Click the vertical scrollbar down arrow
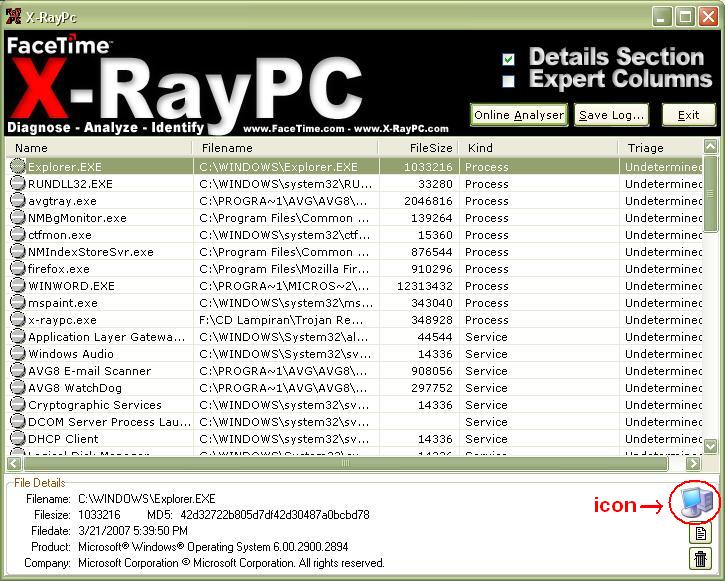725x581 pixels. coord(711,446)
